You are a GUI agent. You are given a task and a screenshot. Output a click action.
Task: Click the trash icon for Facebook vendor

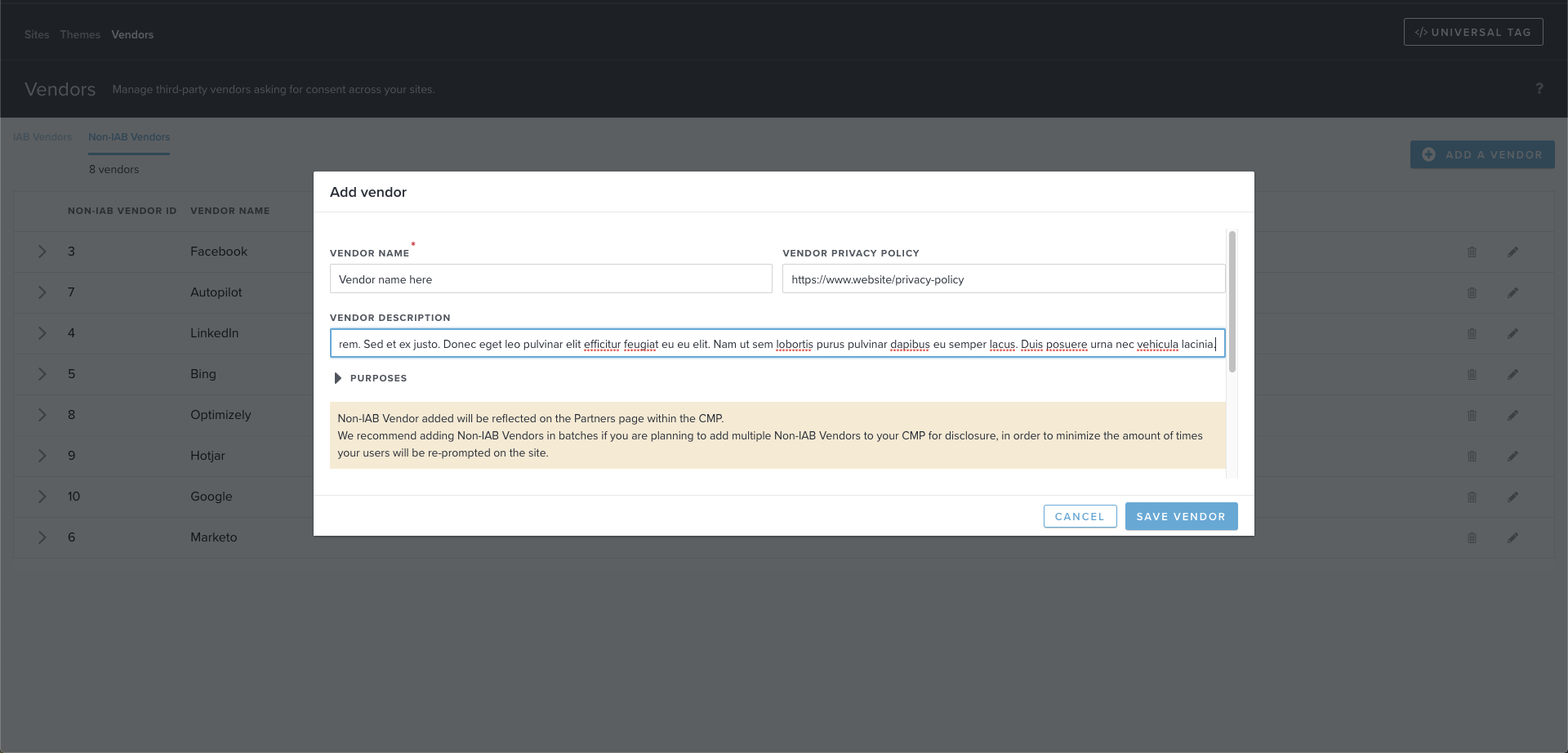(x=1472, y=252)
